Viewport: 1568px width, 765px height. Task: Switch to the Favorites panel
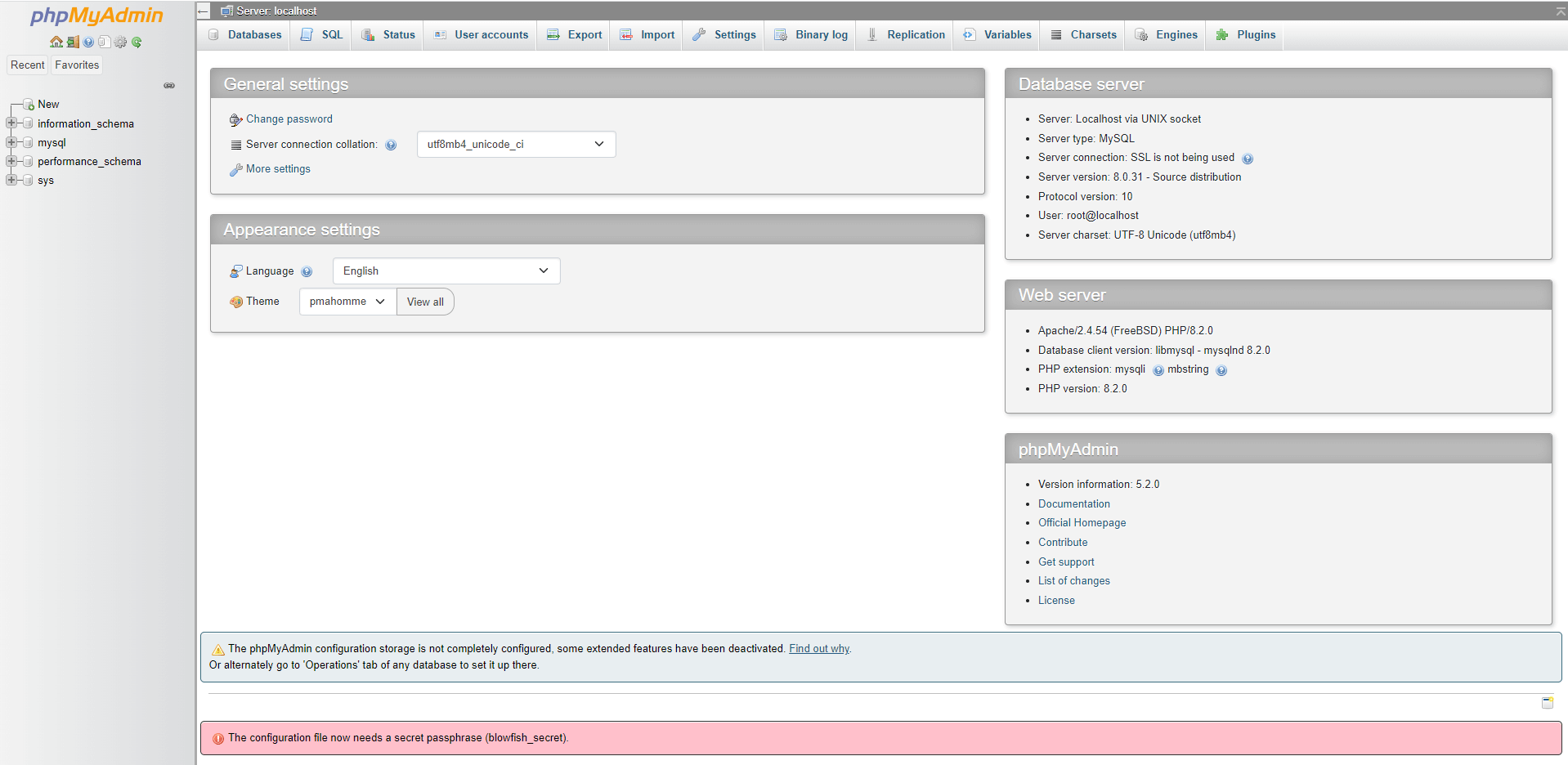76,65
